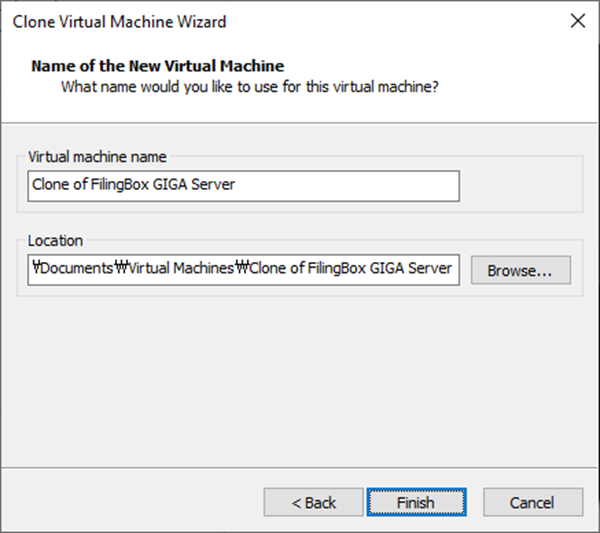The height and width of the screenshot is (533, 600).
Task: Click the blank space after the name text
Action: coord(350,186)
